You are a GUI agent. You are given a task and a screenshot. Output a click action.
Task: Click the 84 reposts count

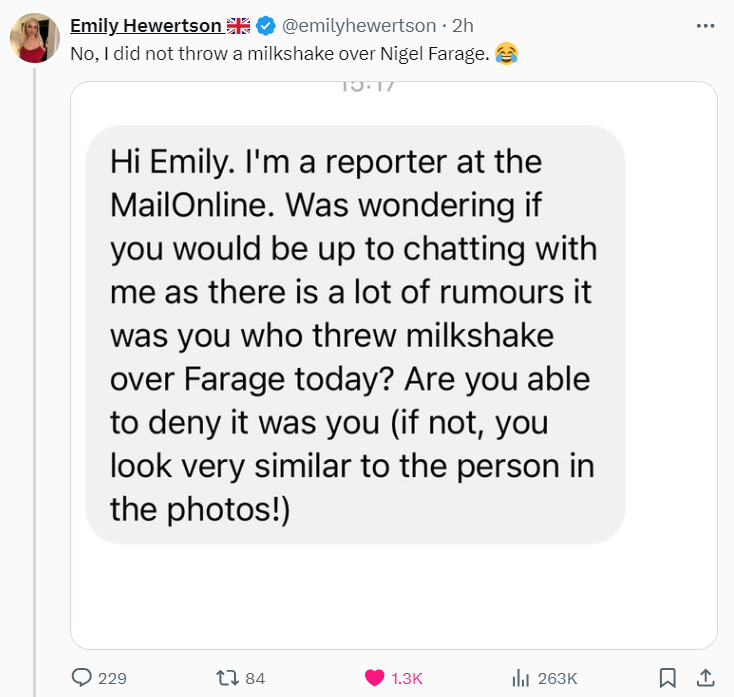pyautogui.click(x=255, y=678)
